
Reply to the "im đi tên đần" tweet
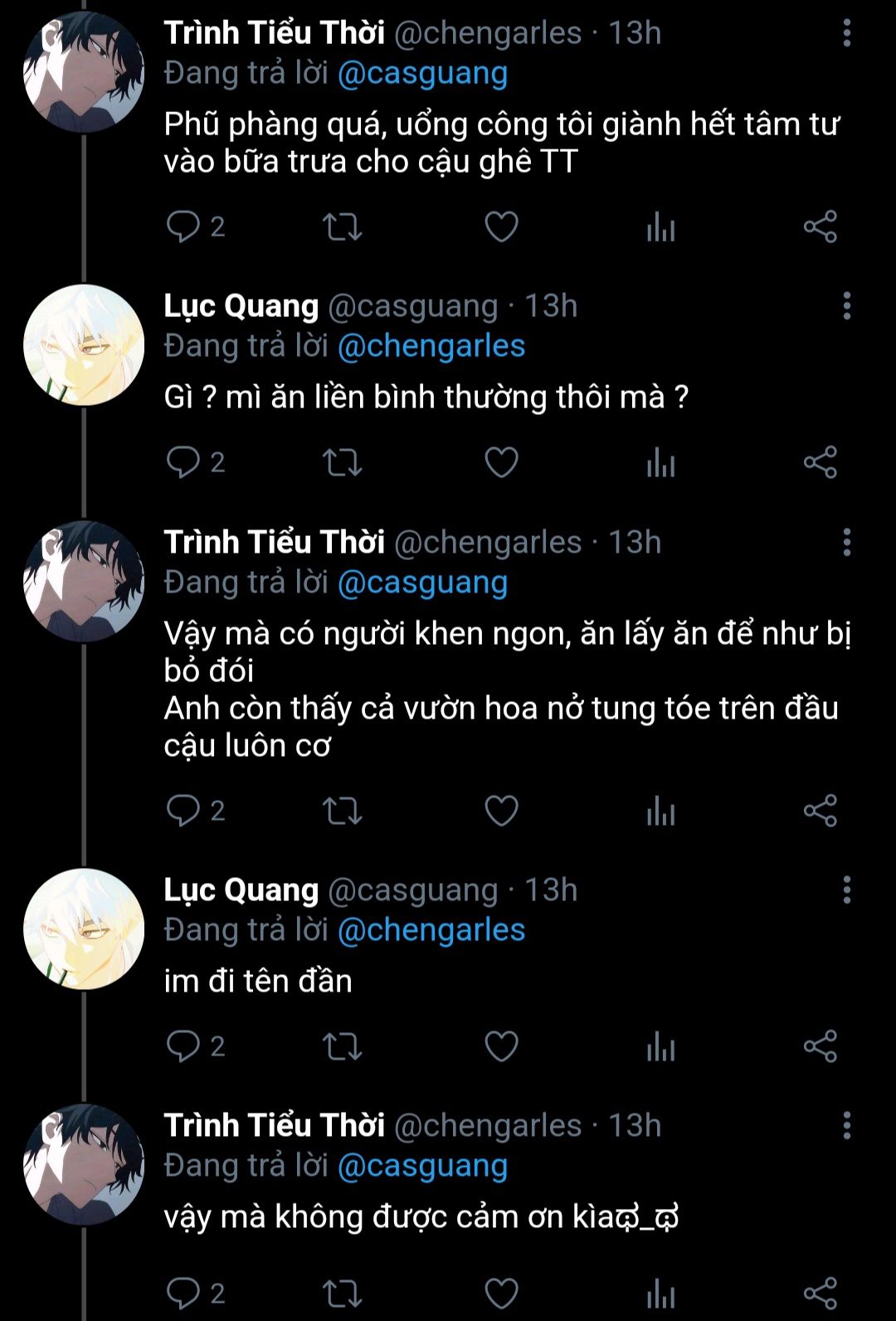[183, 1046]
